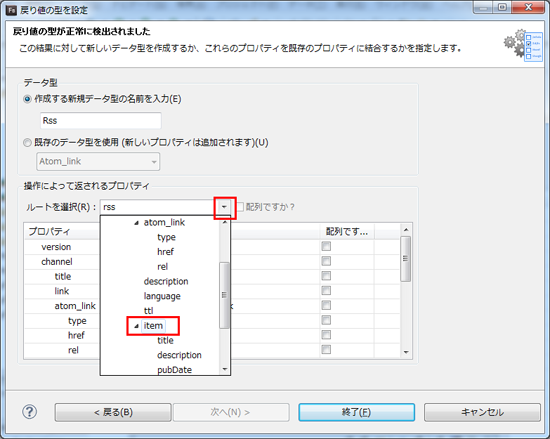The height and width of the screenshot is (439, 550).
Task: Collapse the atom_link node in dropdown list
Action: pyautogui.click(x=136, y=223)
